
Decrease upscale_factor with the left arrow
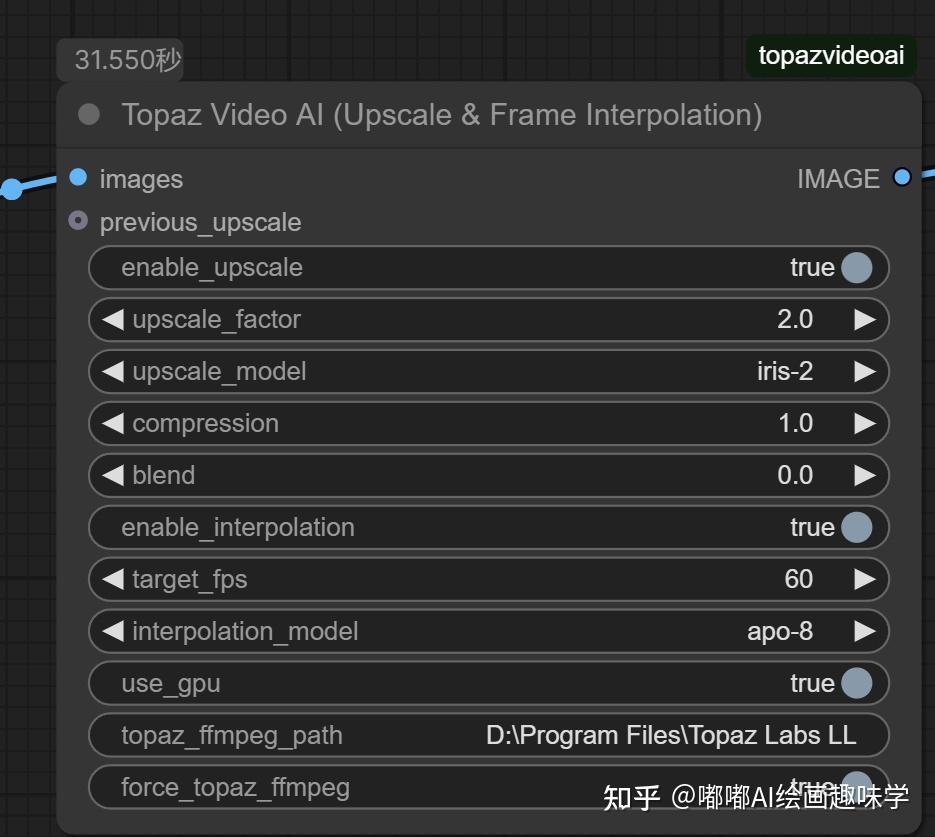[x=113, y=319]
